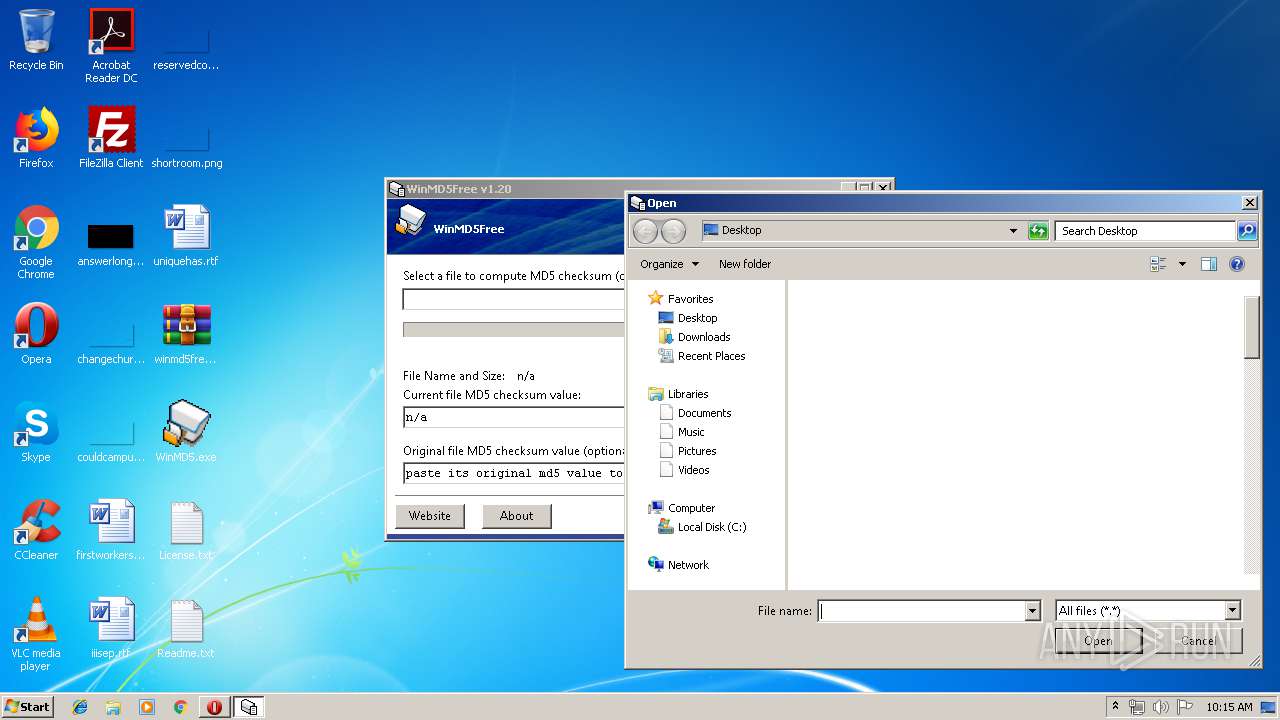Launch CCleaner desktop shortcut

[x=36, y=530]
